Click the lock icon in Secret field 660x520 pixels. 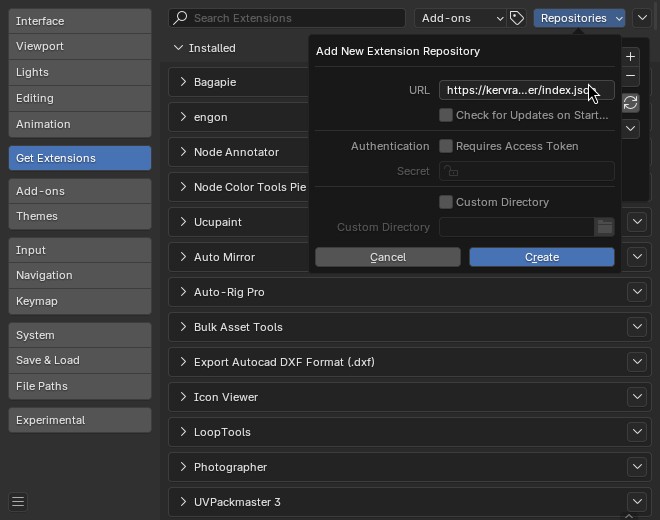[x=451, y=171]
